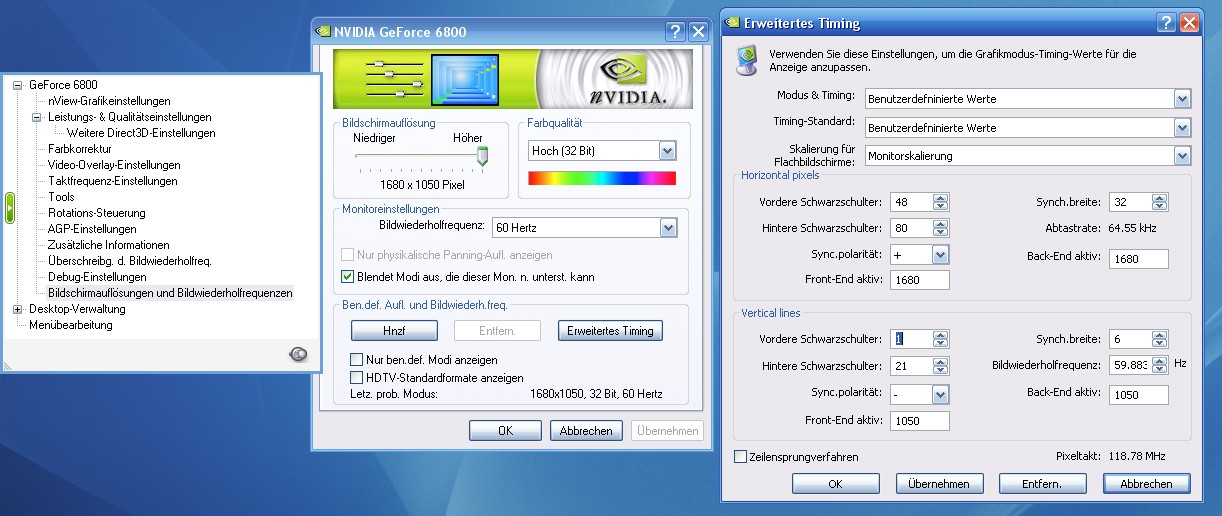Click horizontal Front-End aktiv field 1680
The height and width of the screenshot is (516, 1222).
click(919, 281)
